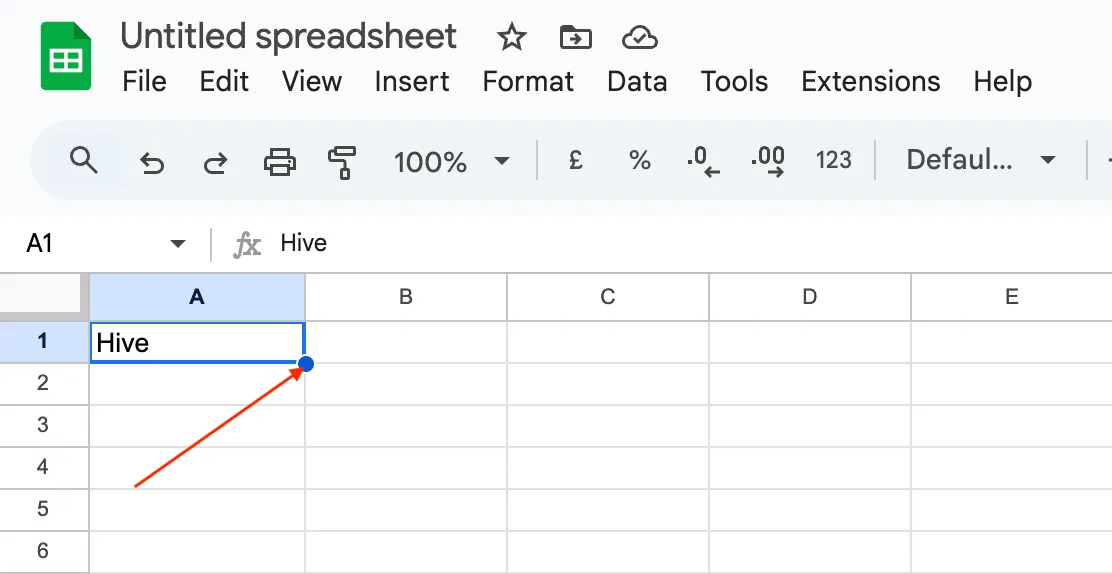The image size is (1112, 574).
Task: Redo the last action
Action: click(215, 162)
